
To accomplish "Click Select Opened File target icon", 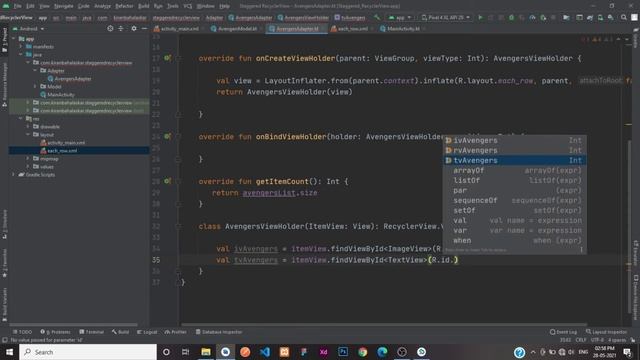I will tap(110, 29).
